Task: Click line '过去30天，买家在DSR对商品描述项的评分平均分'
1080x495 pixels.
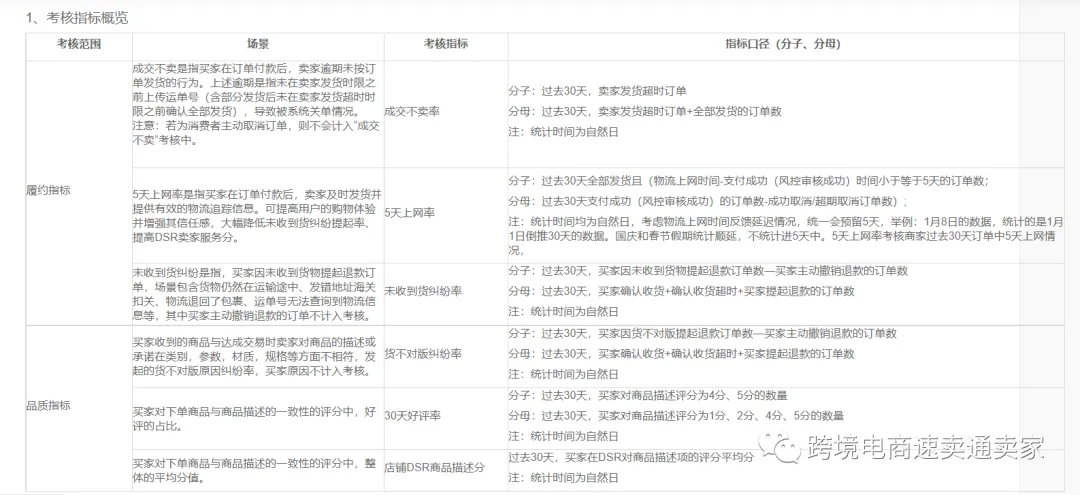Action: [632, 456]
